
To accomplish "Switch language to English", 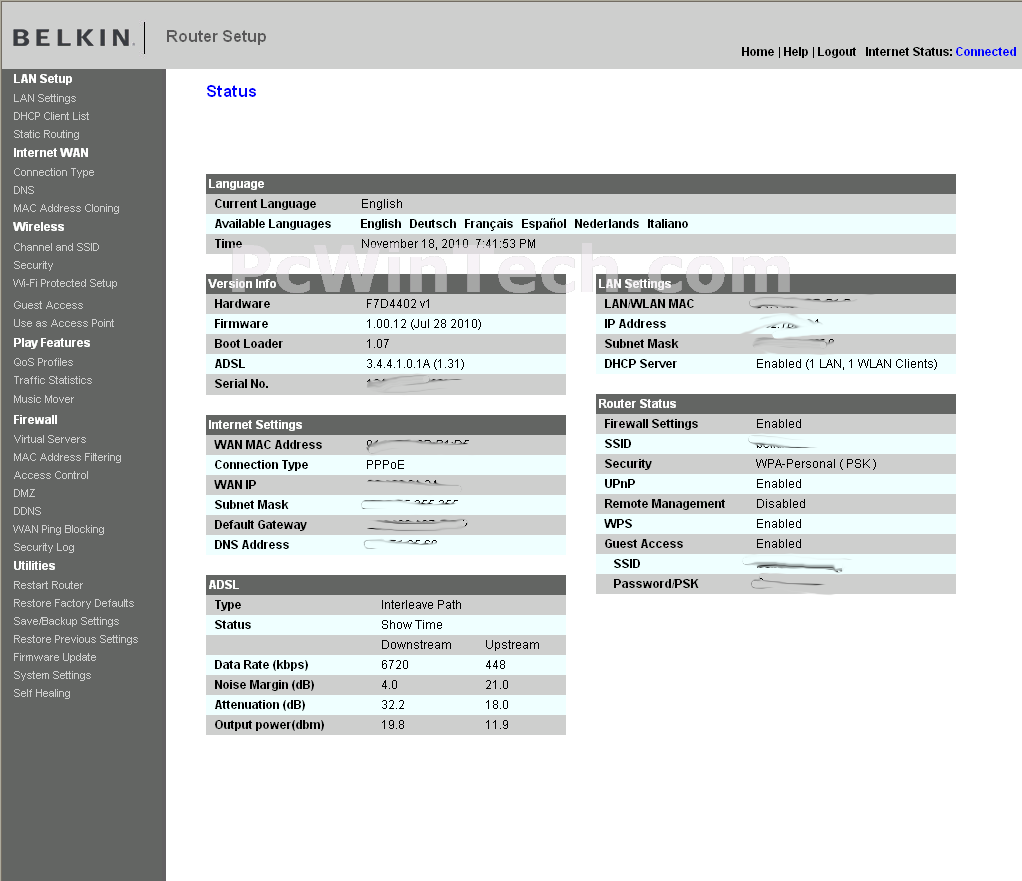I will pyautogui.click(x=381, y=224).
